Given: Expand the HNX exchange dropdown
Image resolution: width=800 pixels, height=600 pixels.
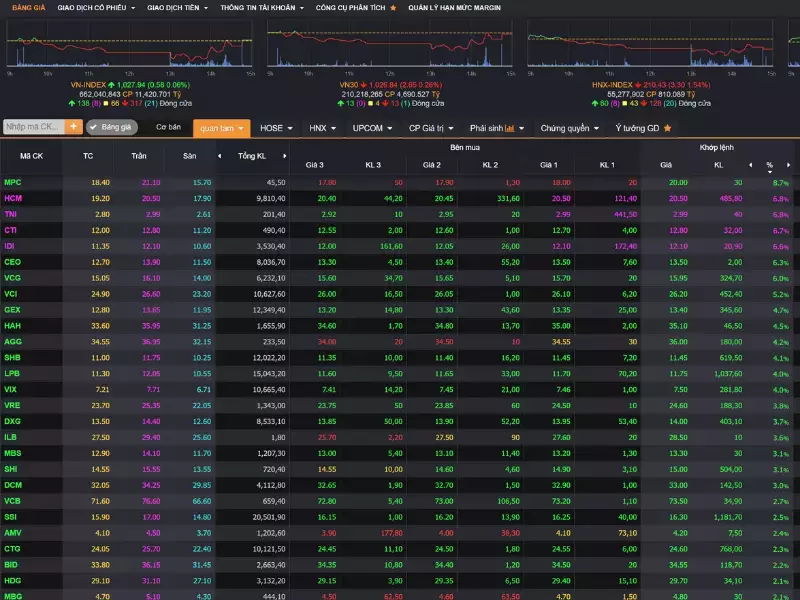Looking at the screenshot, I should pyautogui.click(x=322, y=128).
